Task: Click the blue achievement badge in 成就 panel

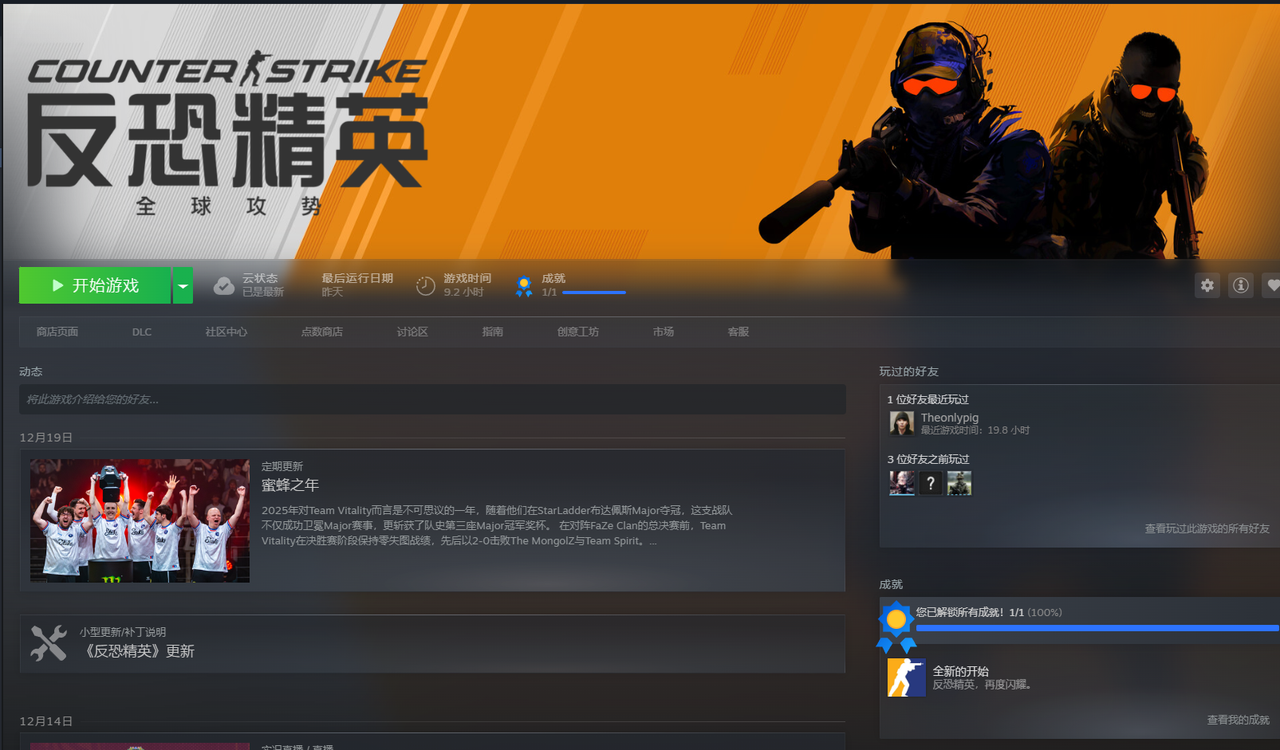Action: 896,626
